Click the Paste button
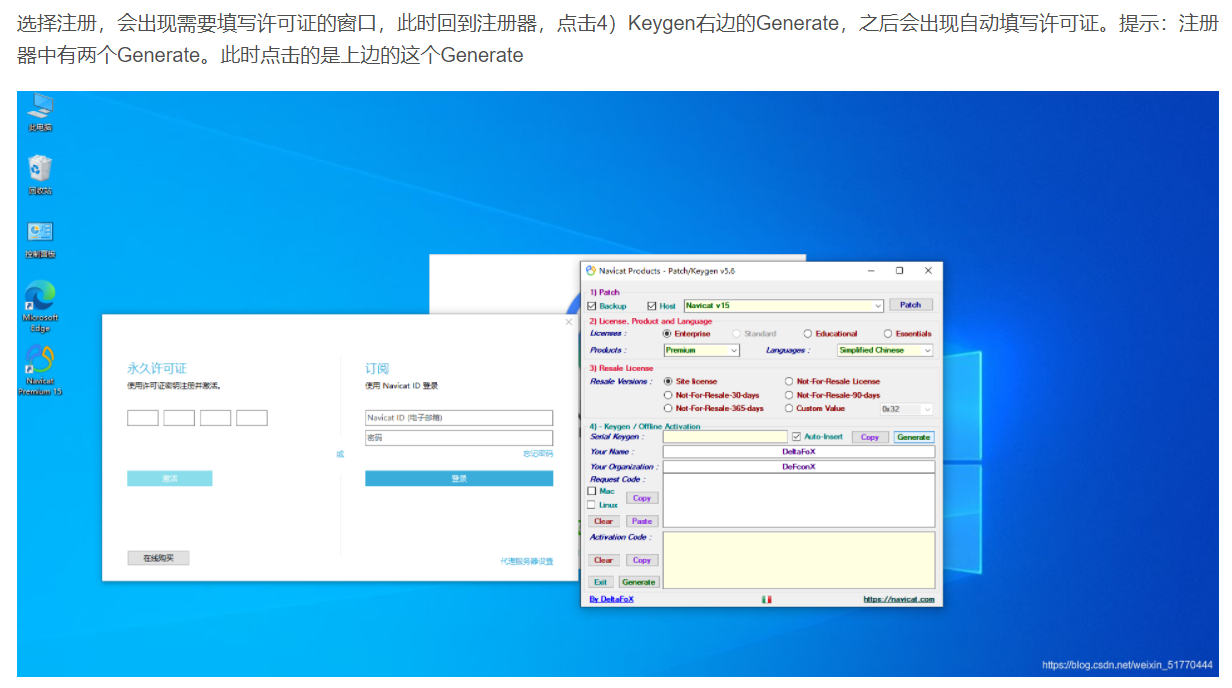The height and width of the screenshot is (688, 1232). pyautogui.click(x=642, y=521)
